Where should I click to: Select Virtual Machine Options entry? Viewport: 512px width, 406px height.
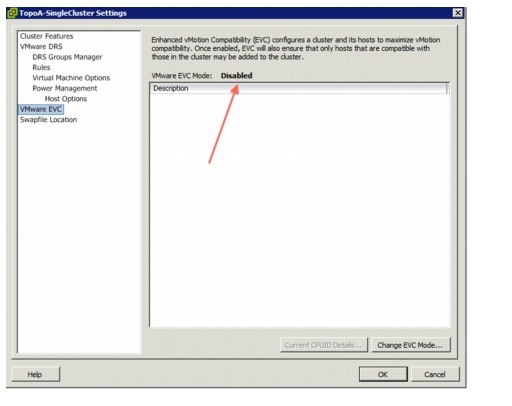tap(71, 78)
